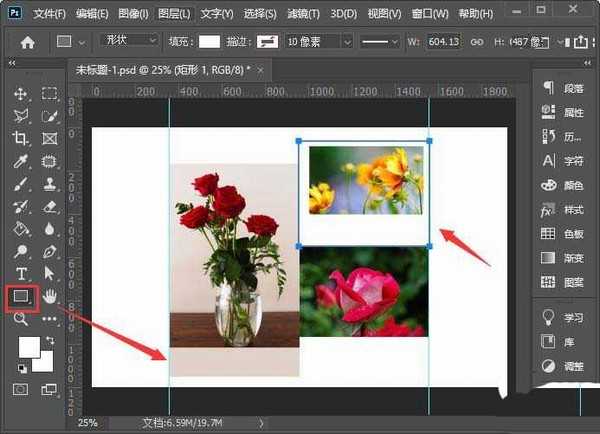Select the Crop tool
This screenshot has height=434, width=600.
pos(21,138)
